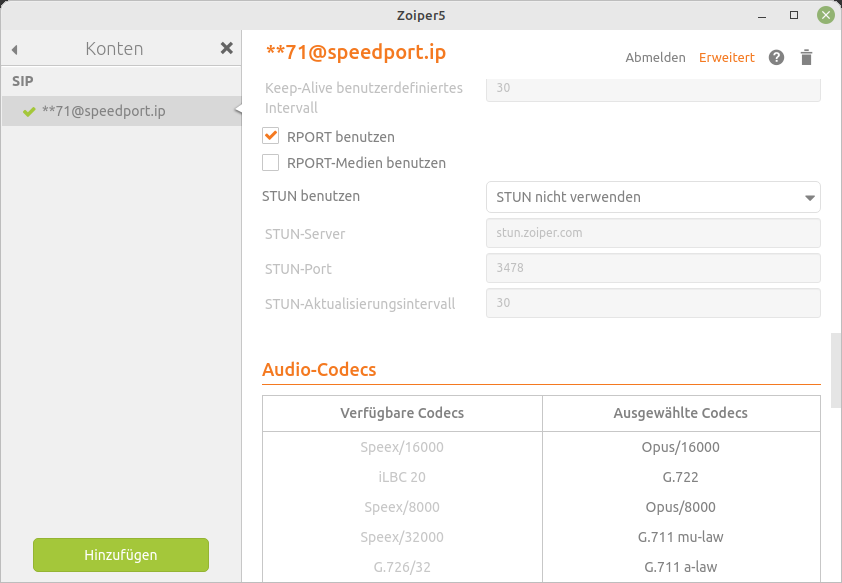The width and height of the screenshot is (842, 583).
Task: Maximize the Zoiper5 window
Action: point(794,15)
